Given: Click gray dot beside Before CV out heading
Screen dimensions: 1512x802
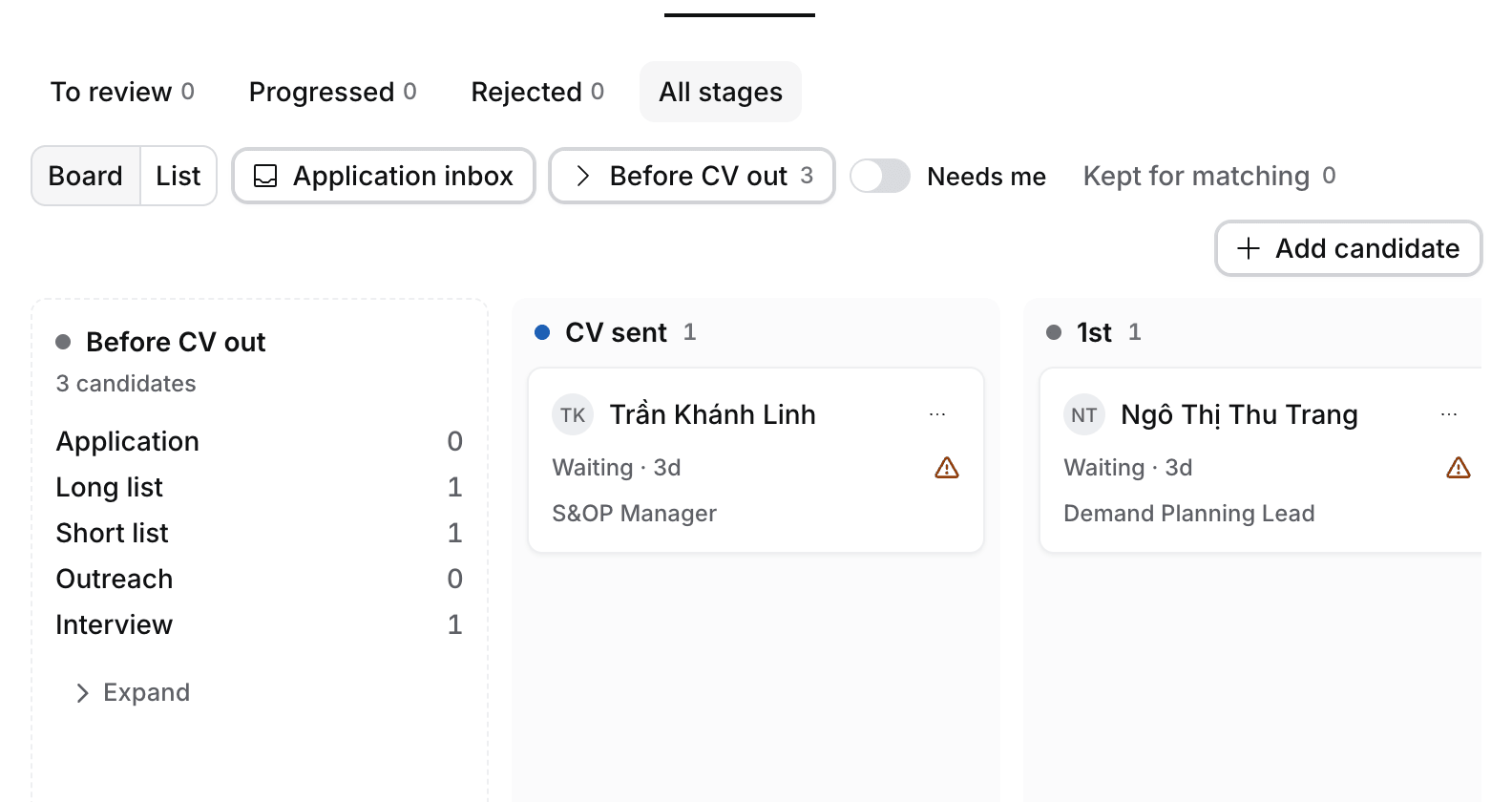Looking at the screenshot, I should (63, 342).
